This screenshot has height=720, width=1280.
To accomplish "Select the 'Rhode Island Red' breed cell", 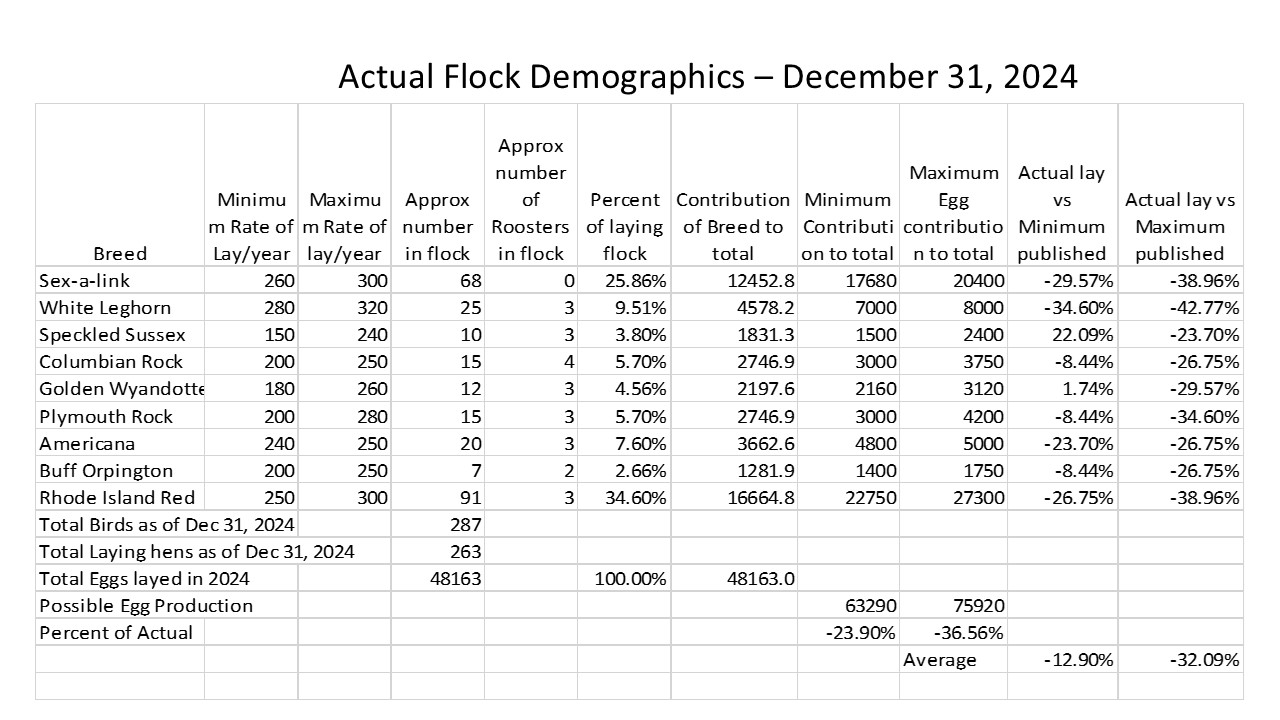I will click(x=117, y=497).
